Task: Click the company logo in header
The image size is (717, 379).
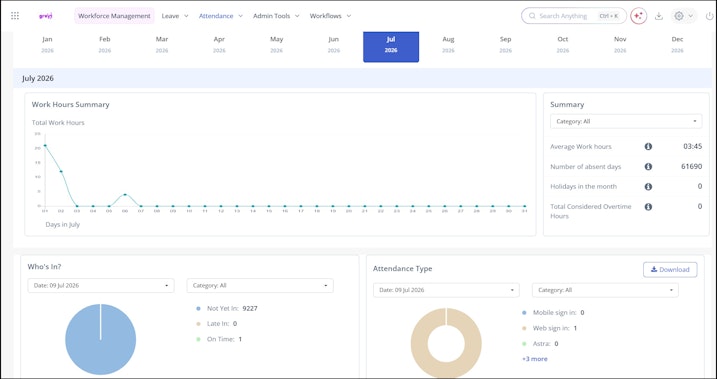Action: pyautogui.click(x=46, y=16)
